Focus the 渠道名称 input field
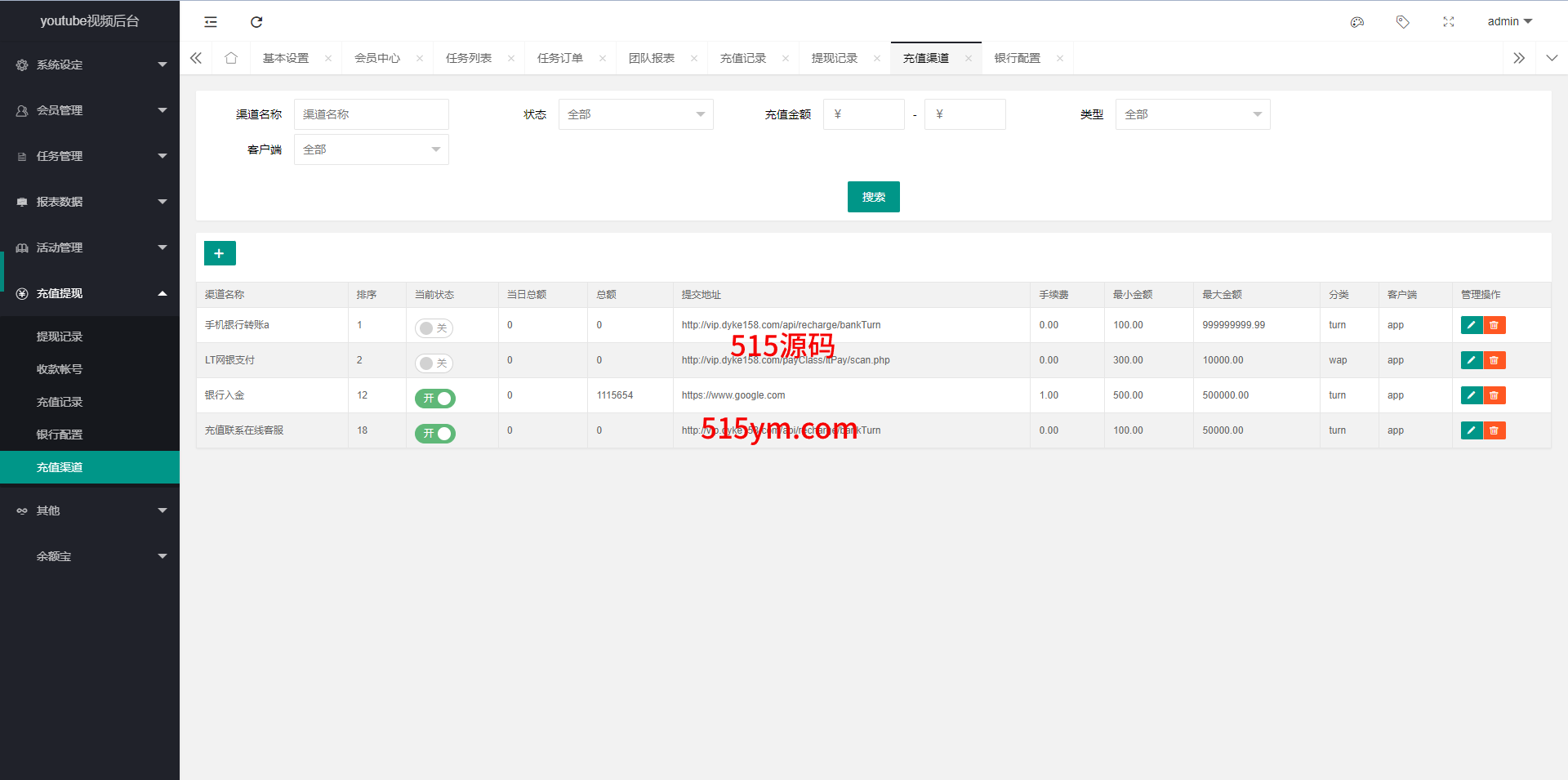Screen dimensions: 1568x780 pyautogui.click(x=371, y=114)
